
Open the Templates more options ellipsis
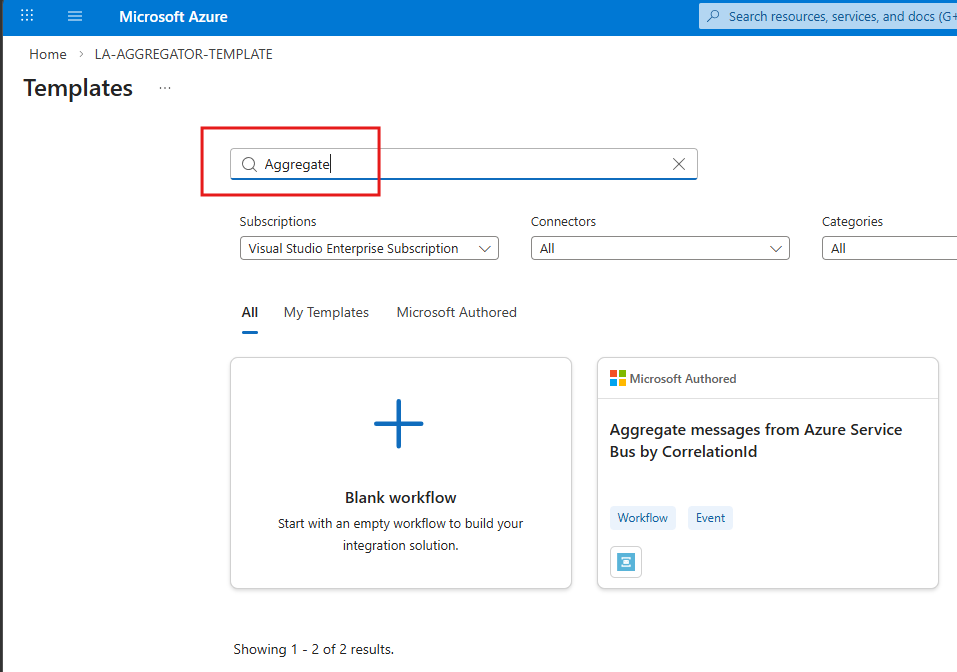[165, 88]
